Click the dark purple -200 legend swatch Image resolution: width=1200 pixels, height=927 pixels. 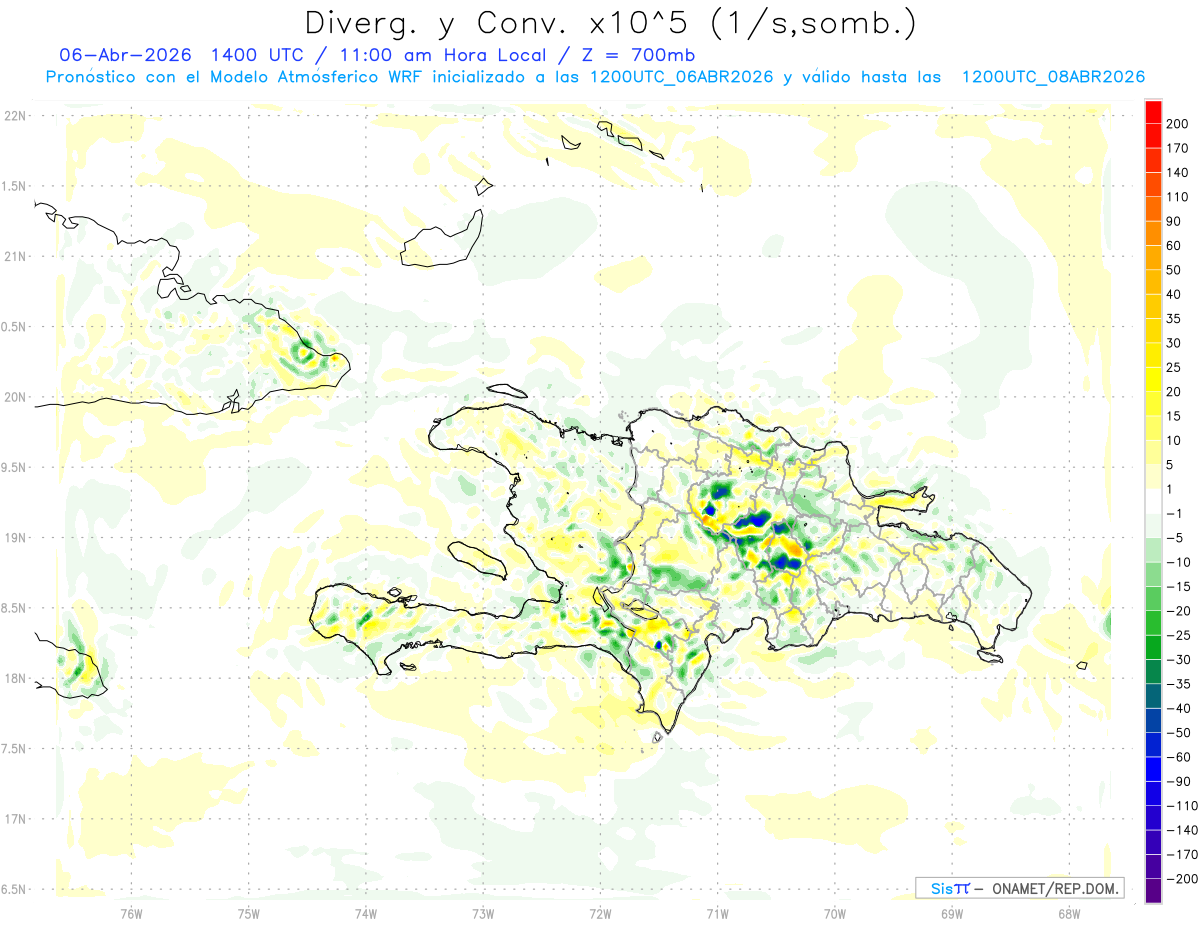click(x=1153, y=890)
